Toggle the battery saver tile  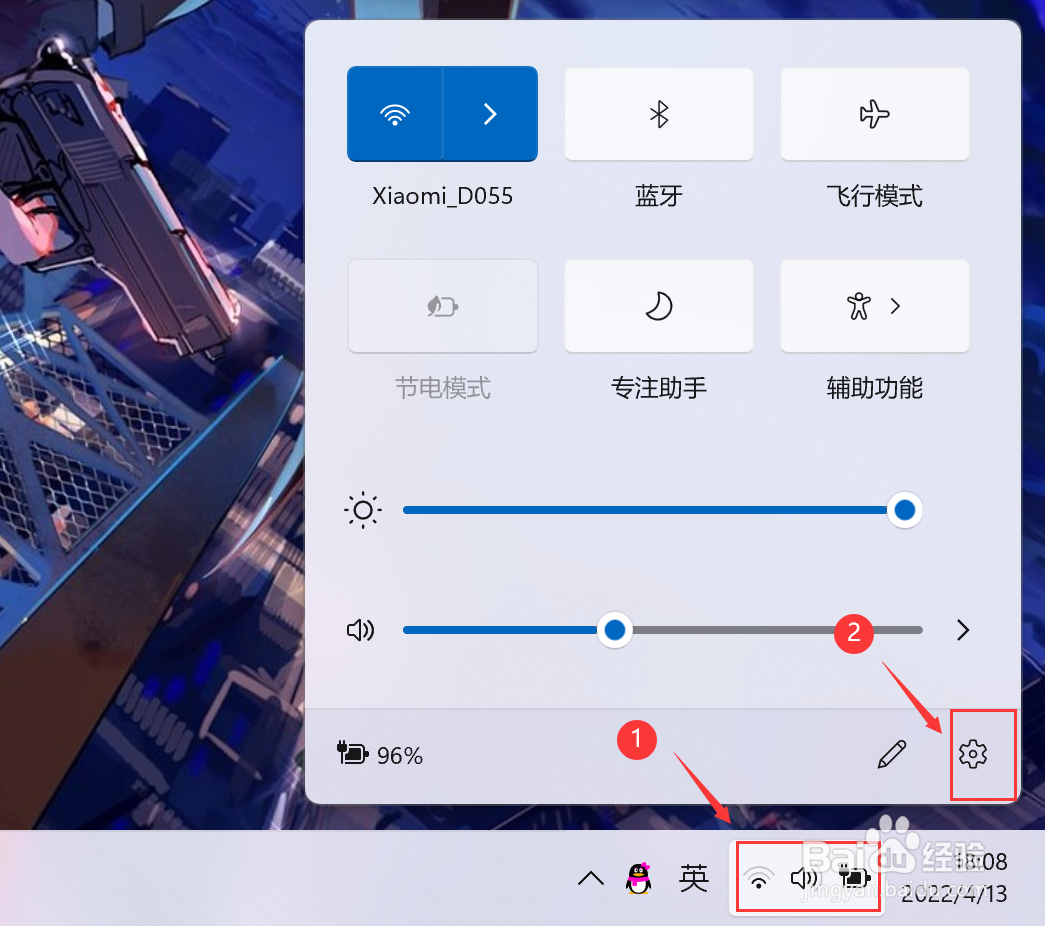pyautogui.click(x=443, y=306)
